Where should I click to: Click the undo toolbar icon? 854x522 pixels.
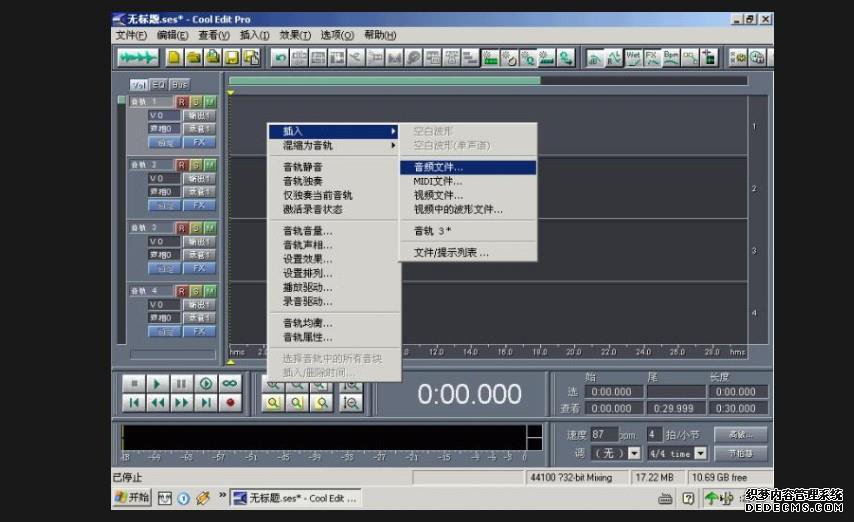point(280,58)
